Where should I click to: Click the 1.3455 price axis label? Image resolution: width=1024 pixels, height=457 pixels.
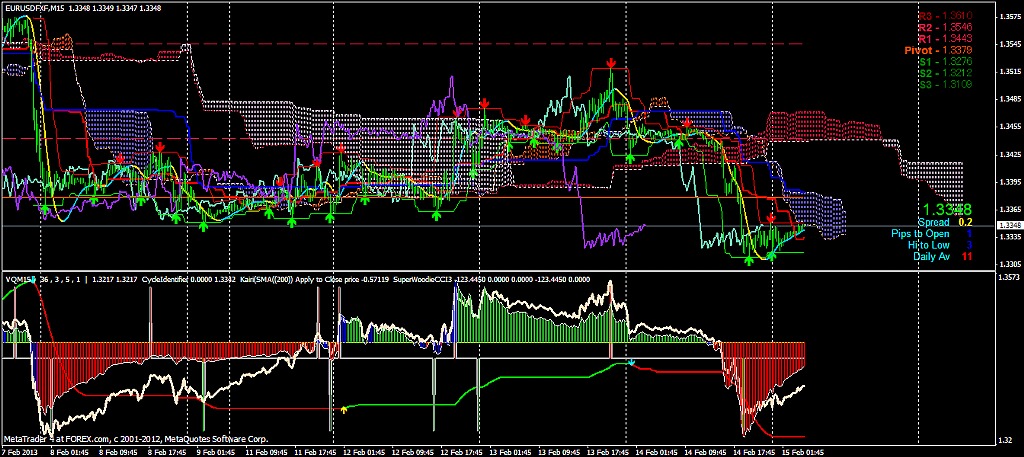click(x=1009, y=127)
